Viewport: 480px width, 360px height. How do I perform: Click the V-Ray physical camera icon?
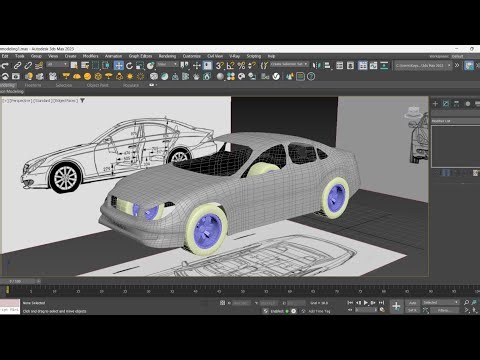[53, 76]
